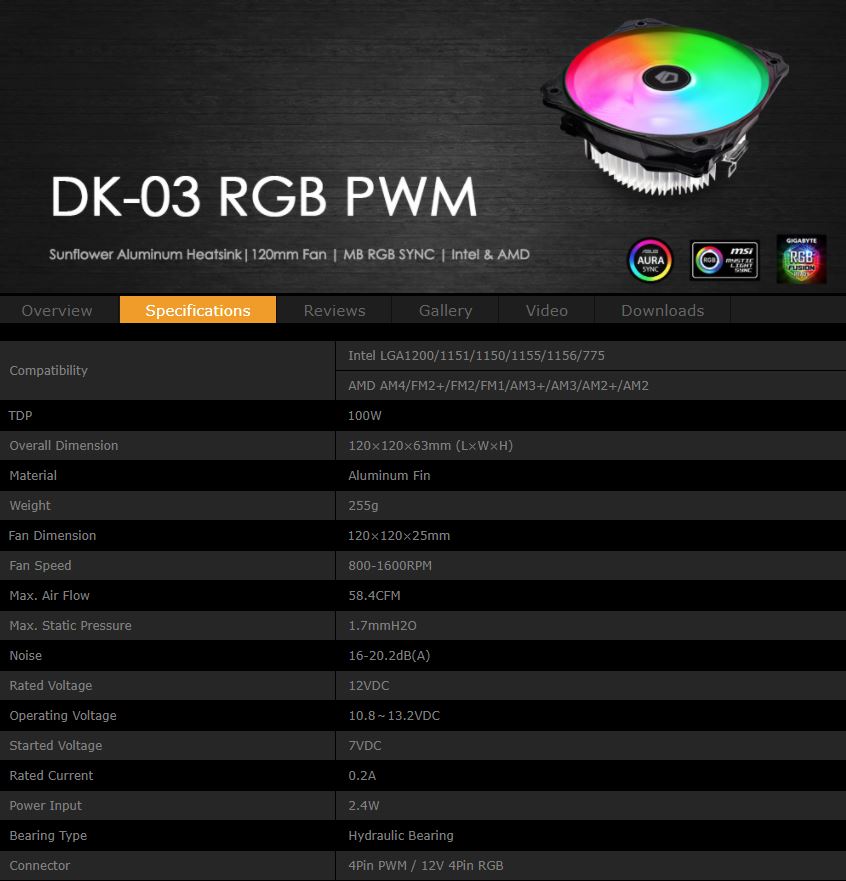Click the Hydraulic Bearing value

pos(400,835)
